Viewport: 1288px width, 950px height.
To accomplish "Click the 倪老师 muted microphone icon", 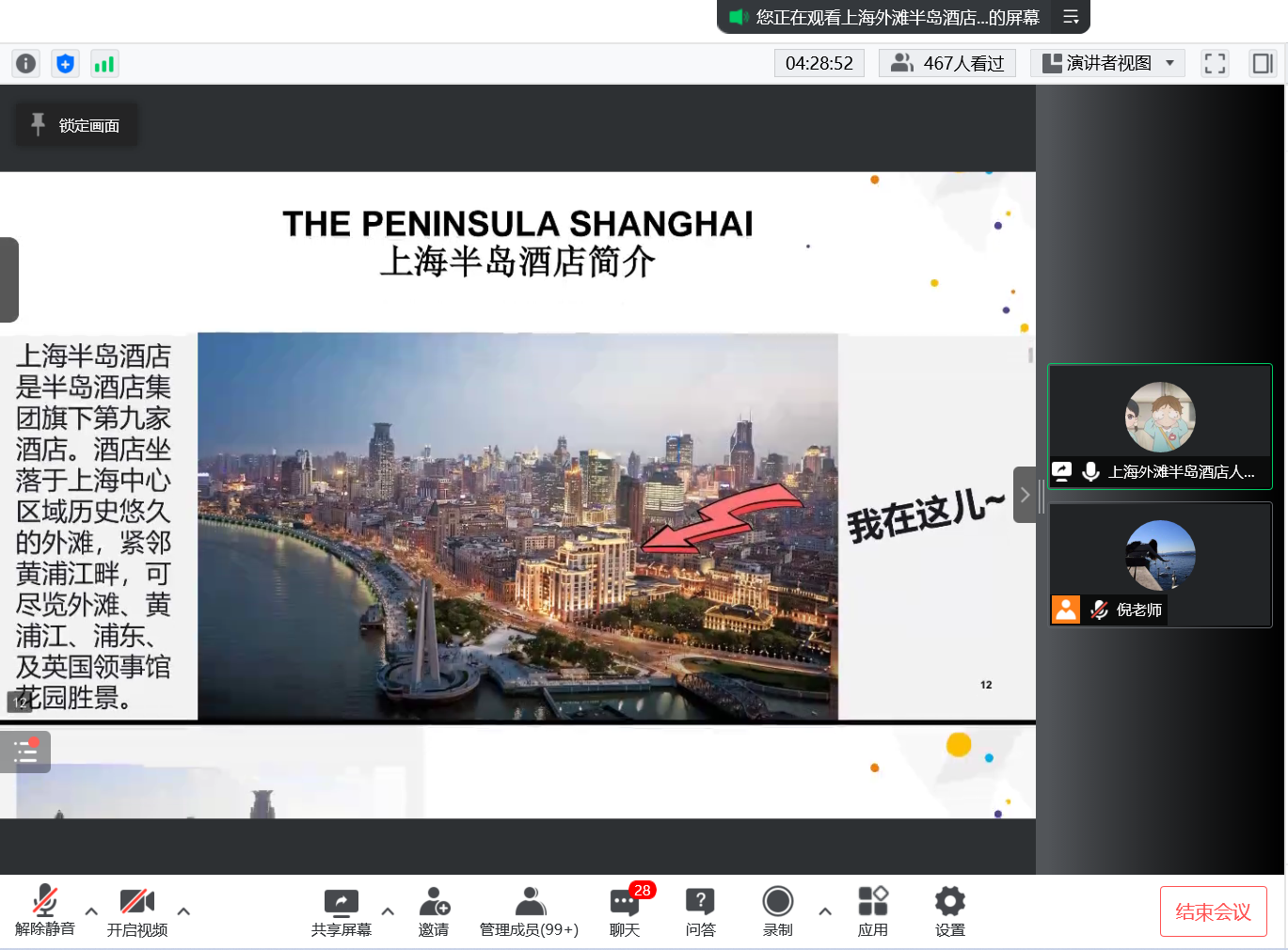I will click(1099, 610).
